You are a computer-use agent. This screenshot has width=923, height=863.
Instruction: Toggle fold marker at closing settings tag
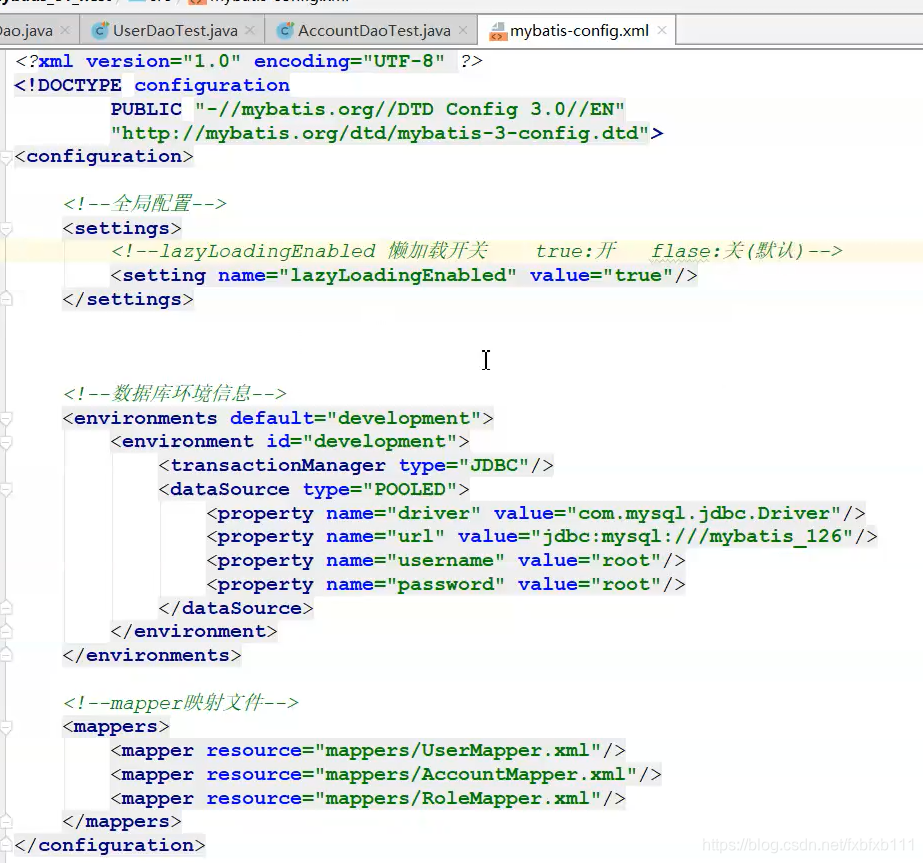5,300
